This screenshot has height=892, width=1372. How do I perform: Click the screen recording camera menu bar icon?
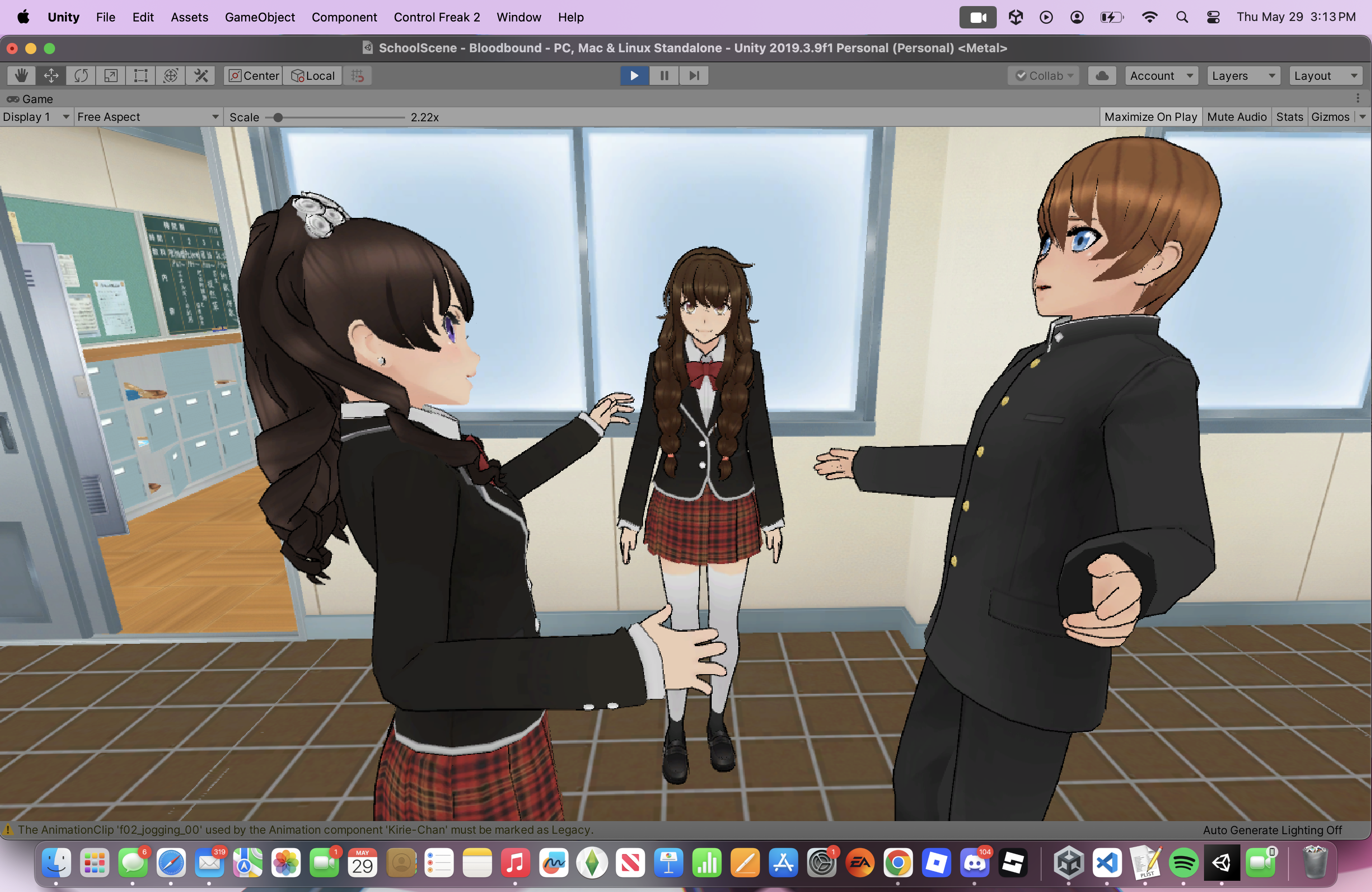(x=978, y=17)
